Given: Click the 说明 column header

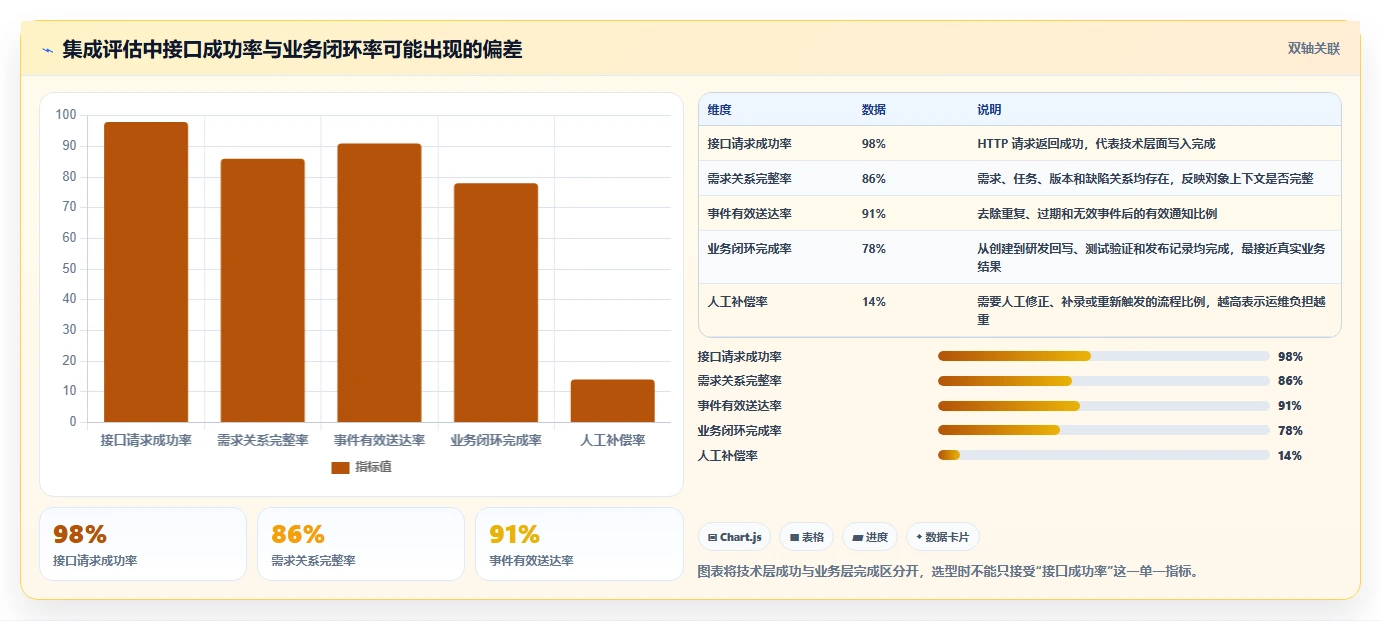Looking at the screenshot, I should point(989,110).
